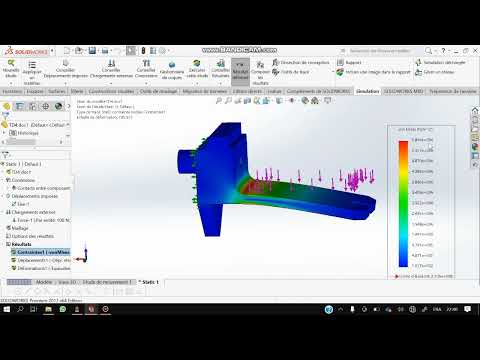Image resolution: width=480 pixels, height=360 pixels.
Task: Click the Help question mark icon
Action: coord(443,51)
